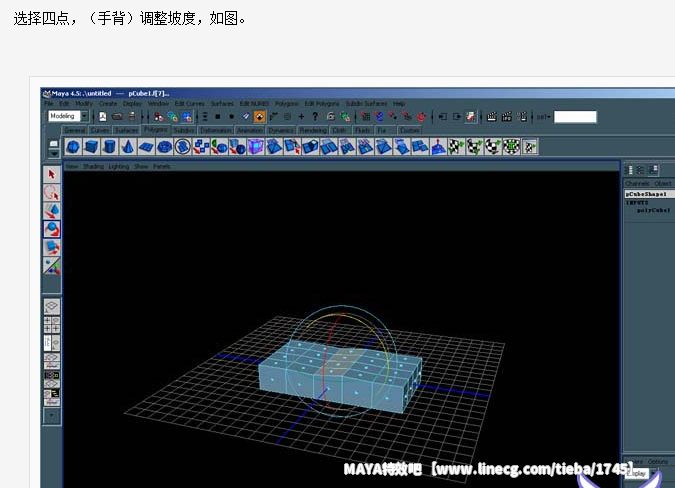Select the arrow Select tool
This screenshot has height=488, width=675.
pyautogui.click(x=52, y=174)
